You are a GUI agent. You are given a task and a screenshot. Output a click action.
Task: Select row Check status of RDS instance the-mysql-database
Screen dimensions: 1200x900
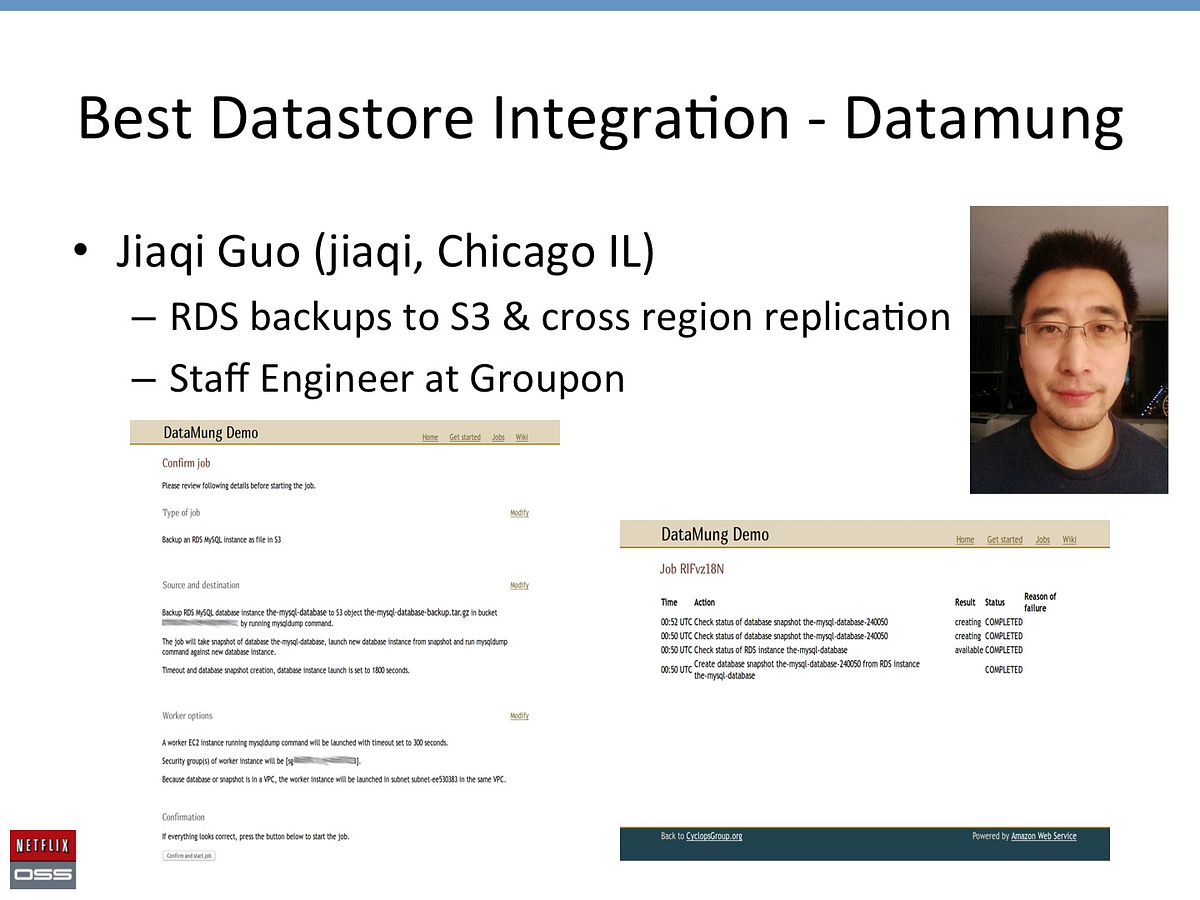[842, 650]
